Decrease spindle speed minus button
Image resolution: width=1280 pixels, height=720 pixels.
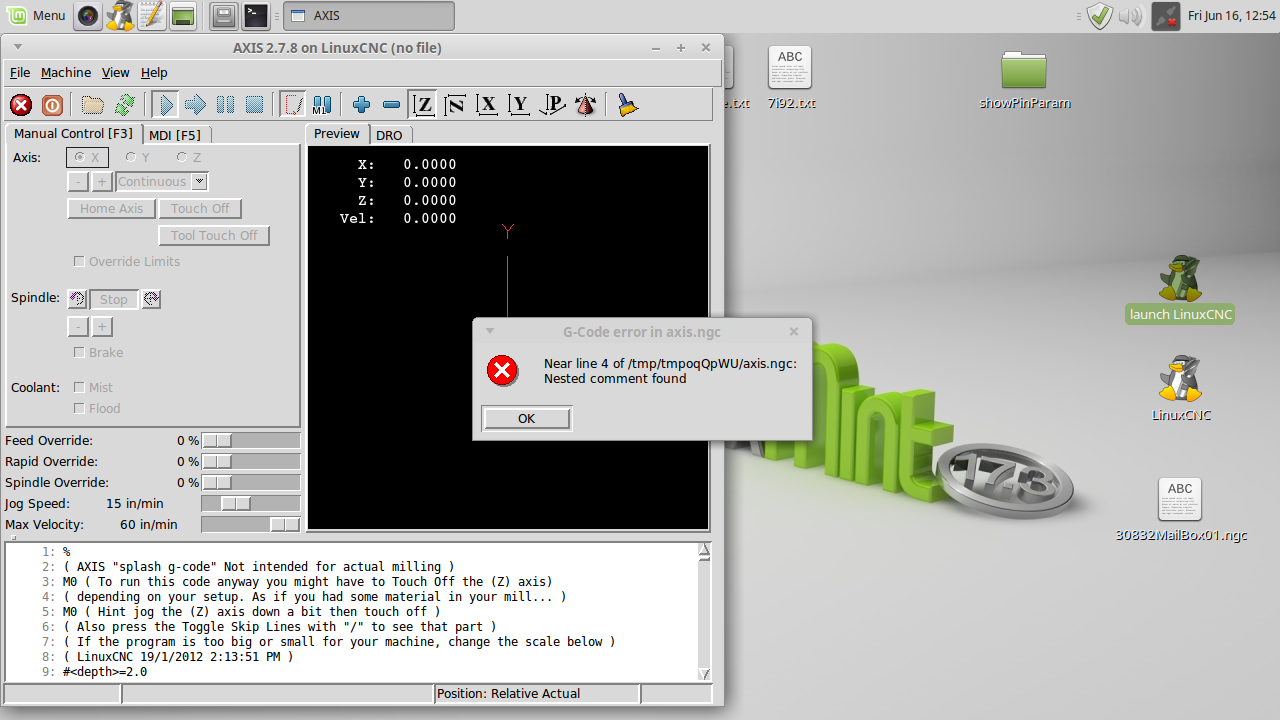coord(78,327)
